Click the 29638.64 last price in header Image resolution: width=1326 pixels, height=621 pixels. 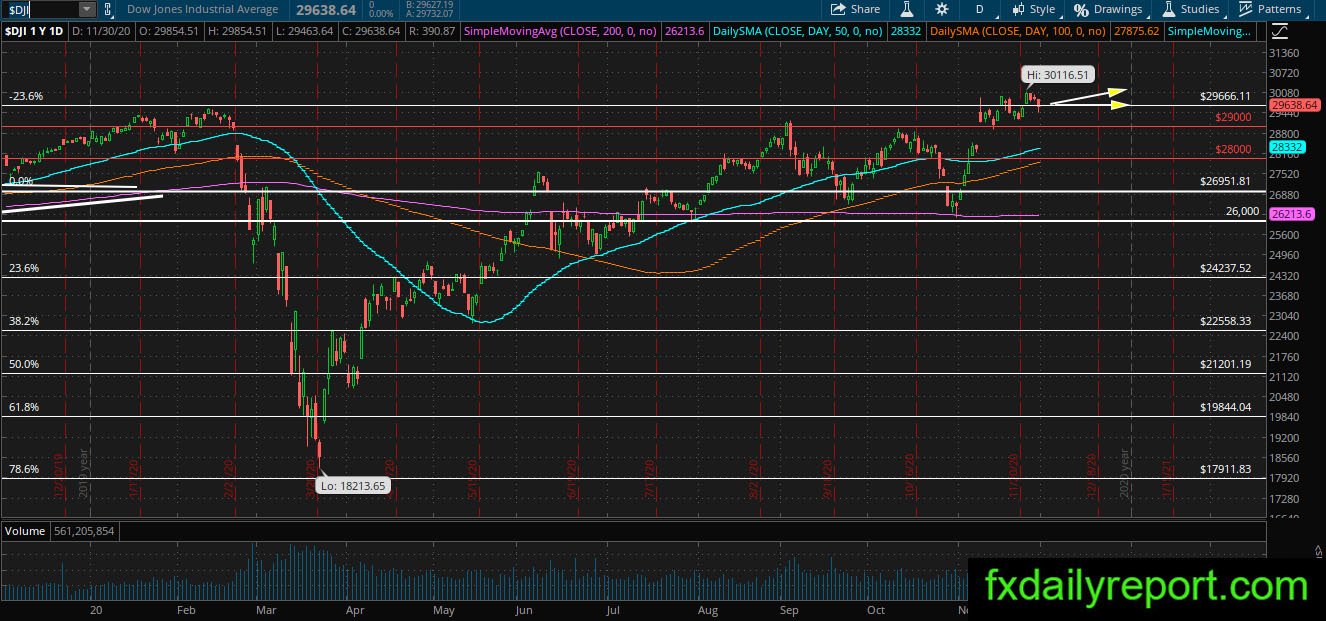326,9
